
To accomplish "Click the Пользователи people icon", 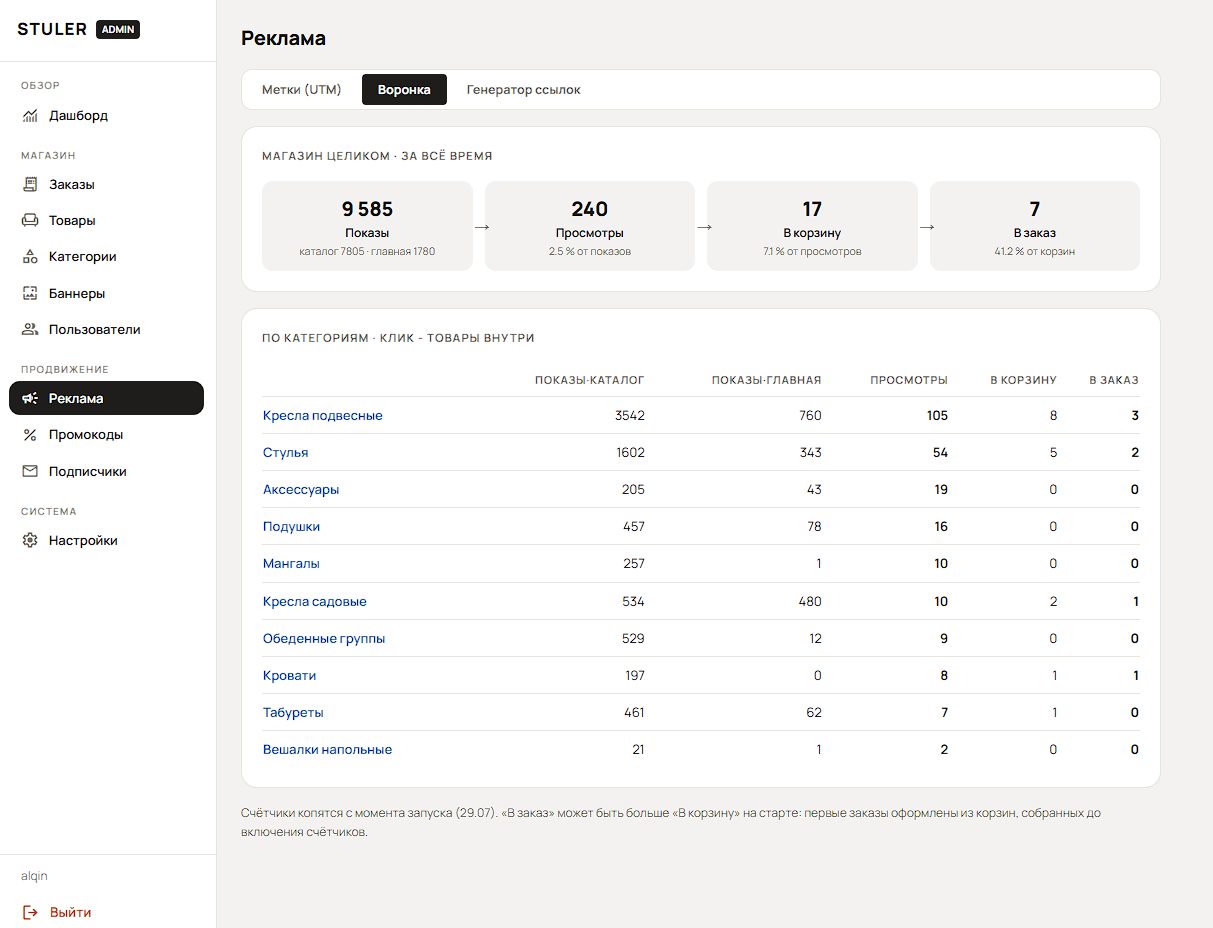I will click(x=30, y=330).
